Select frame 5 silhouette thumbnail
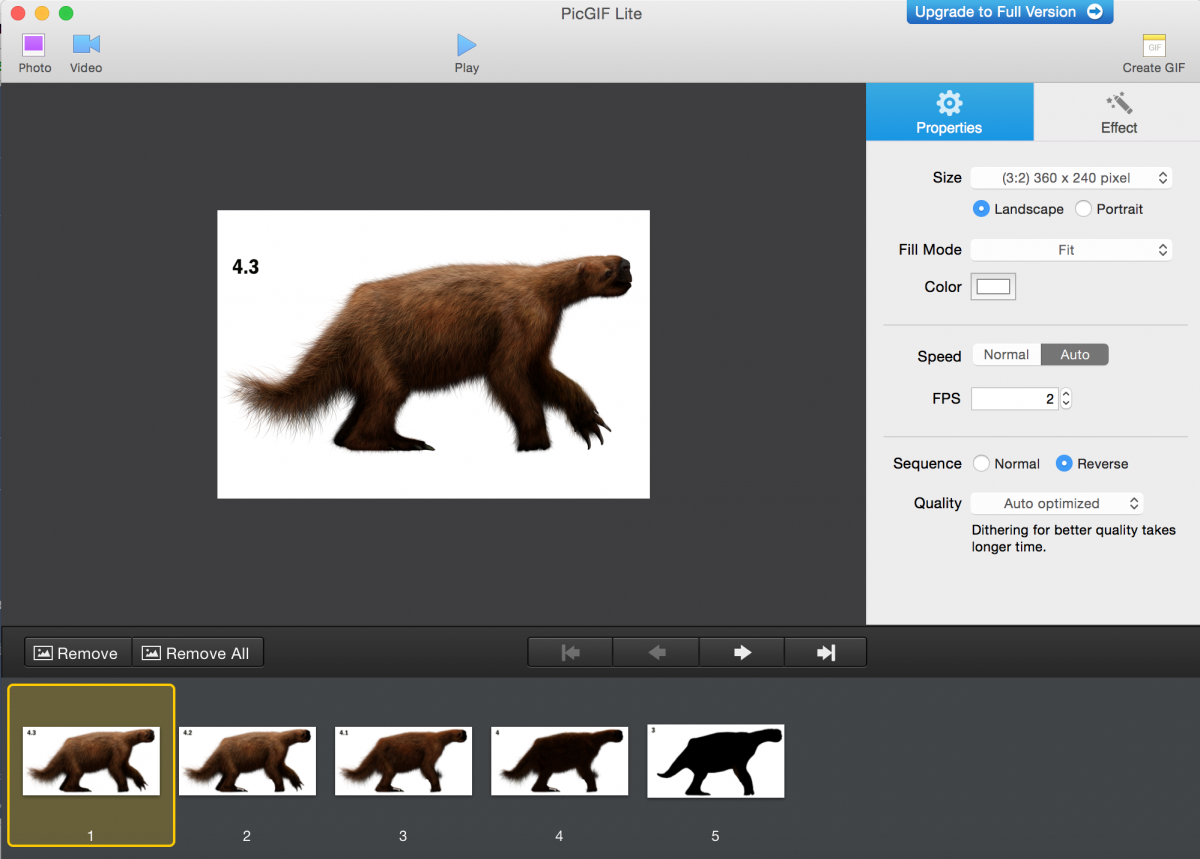1200x859 pixels. click(715, 761)
